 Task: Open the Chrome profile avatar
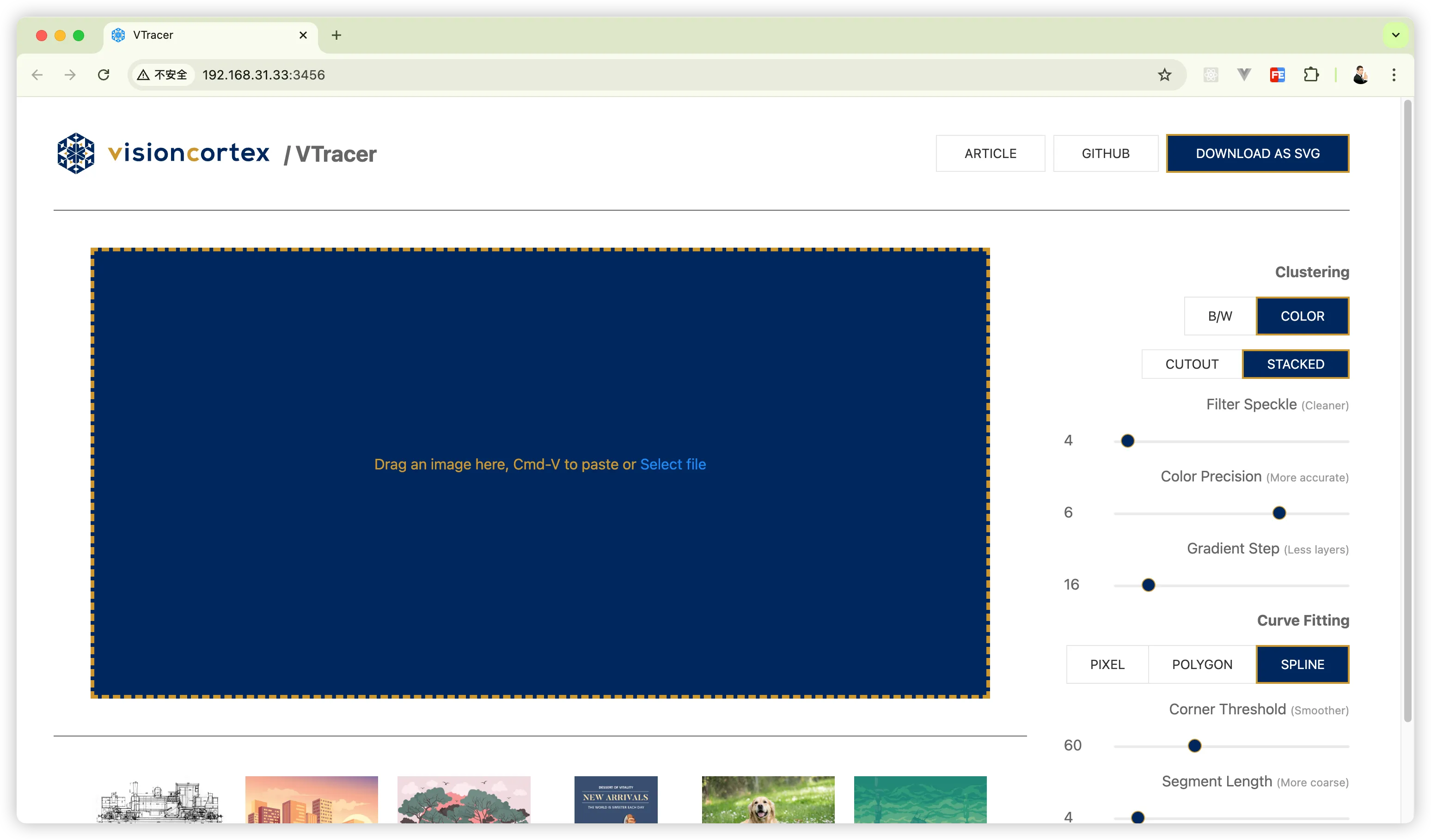pos(1360,75)
